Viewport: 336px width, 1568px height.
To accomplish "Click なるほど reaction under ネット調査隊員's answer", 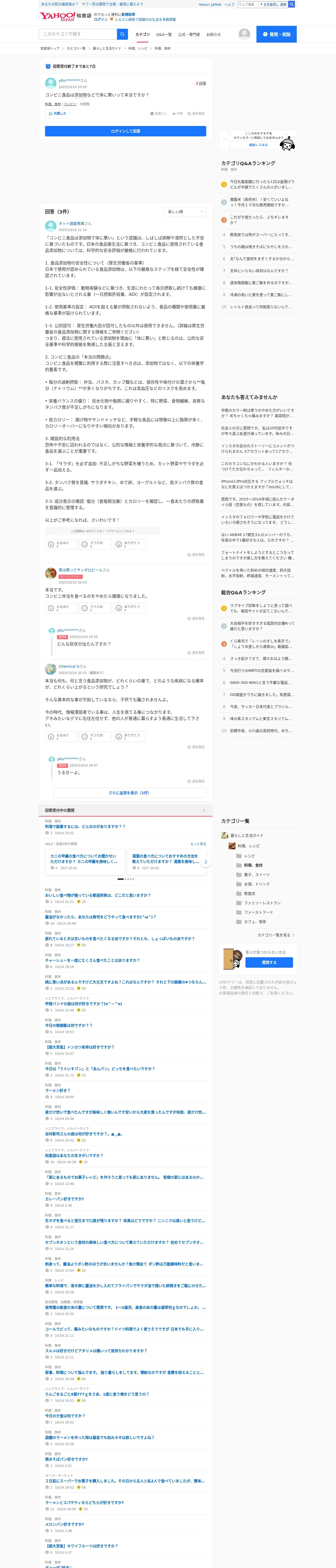I will 60,544.
